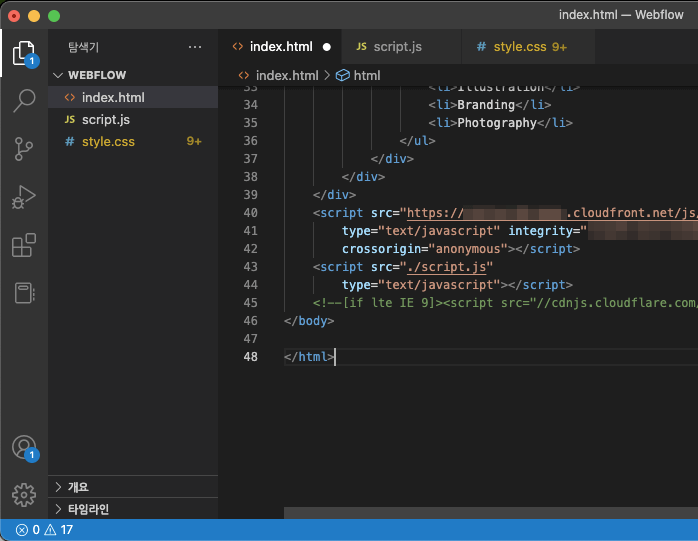Click line number 48 in gutter
Image resolution: width=698 pixels, height=541 pixels.
tap(251, 357)
